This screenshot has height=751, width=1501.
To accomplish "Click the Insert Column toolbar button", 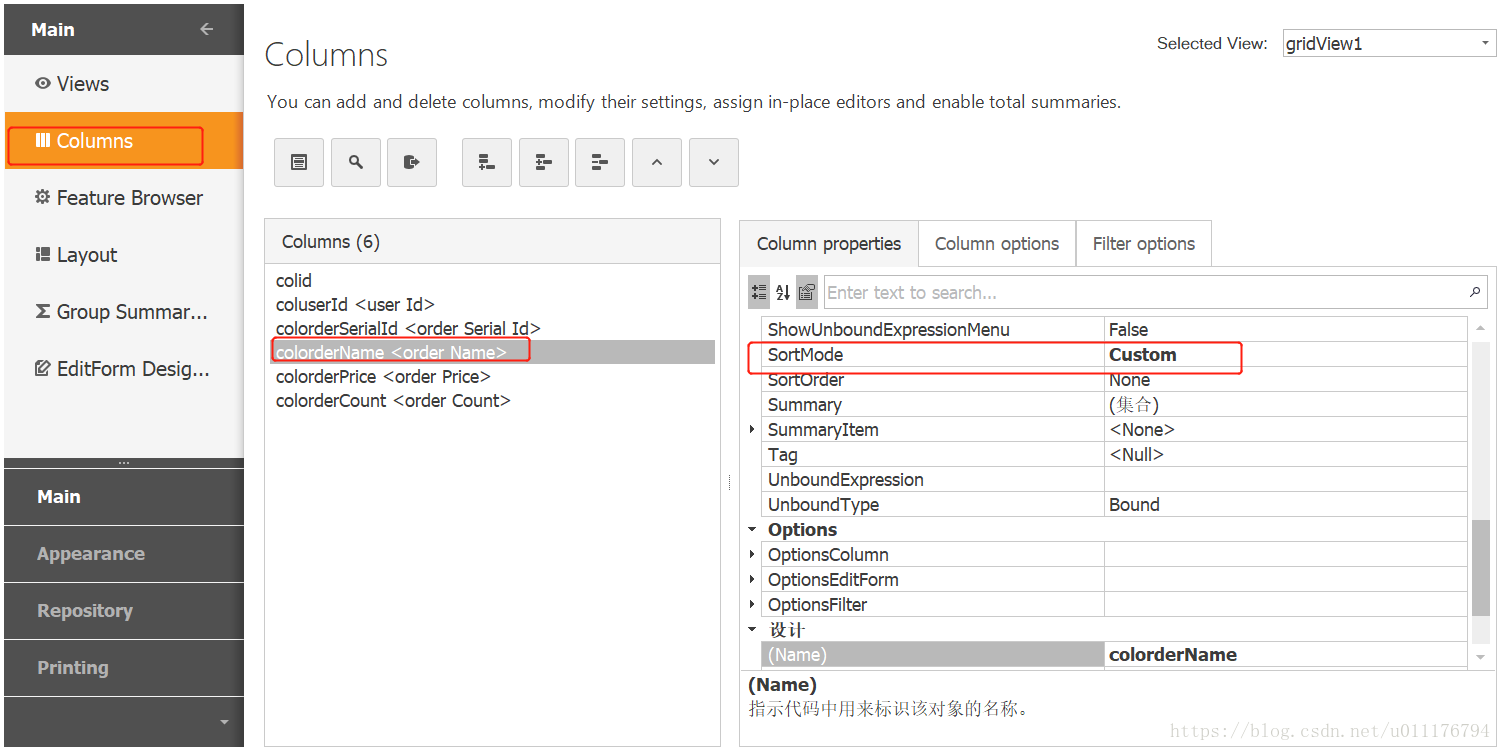I will tap(544, 162).
